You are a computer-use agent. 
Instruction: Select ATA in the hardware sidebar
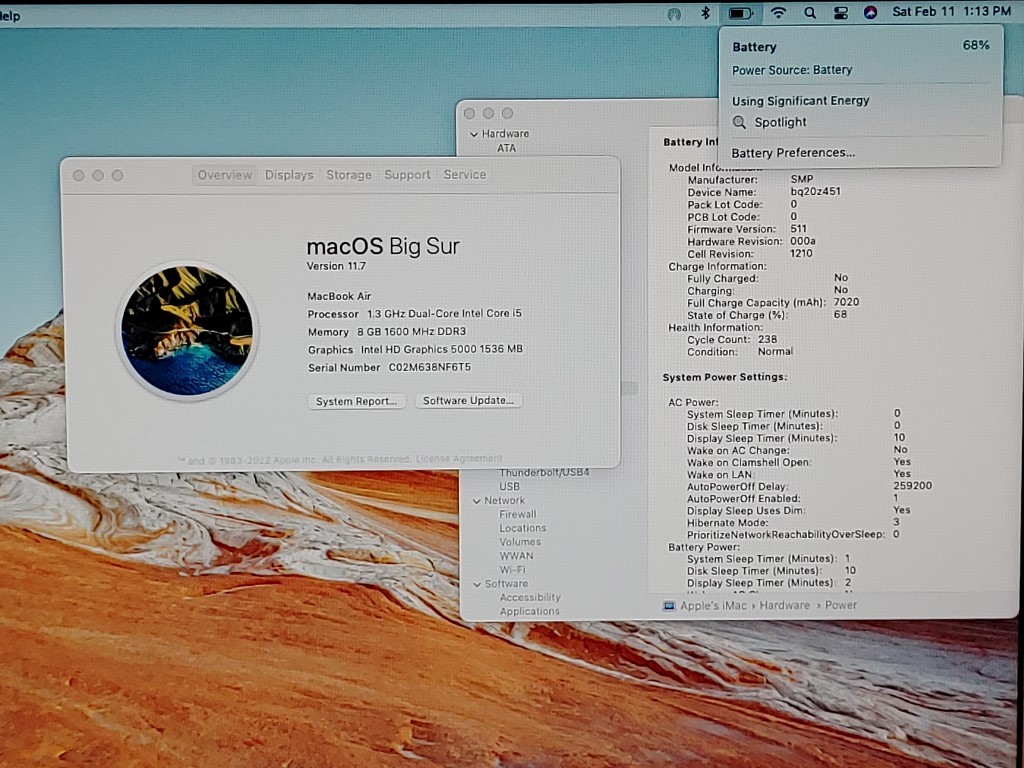click(x=506, y=148)
